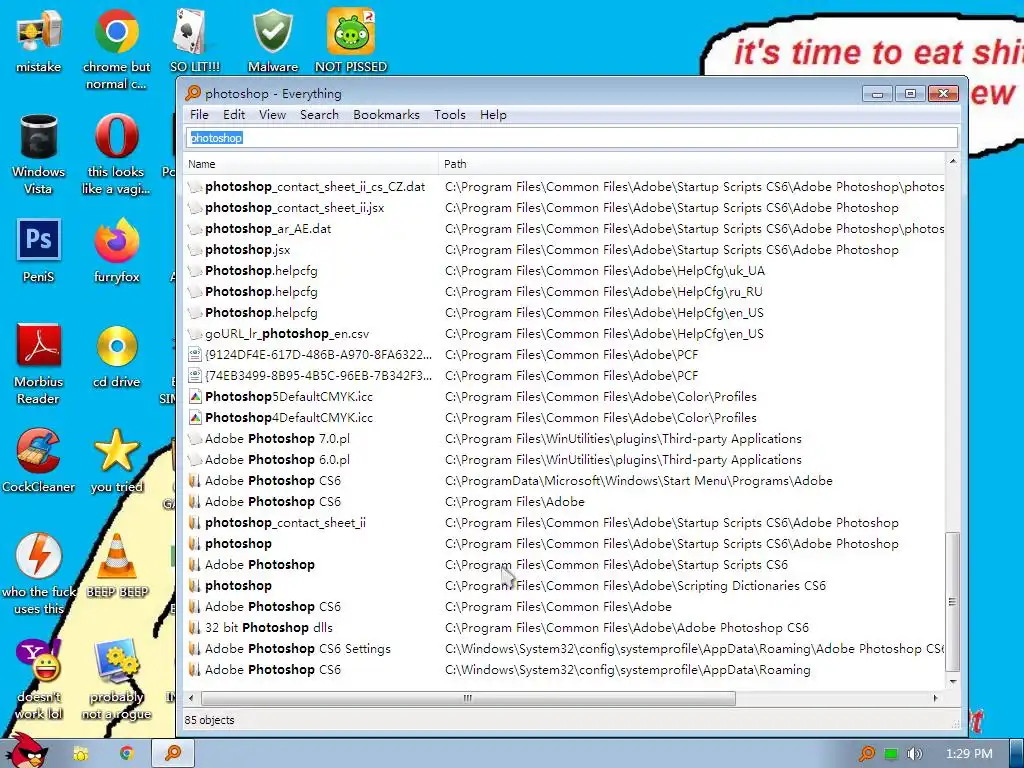Open the Malware shield desktop icon
The height and width of the screenshot is (768, 1024).
click(273, 40)
